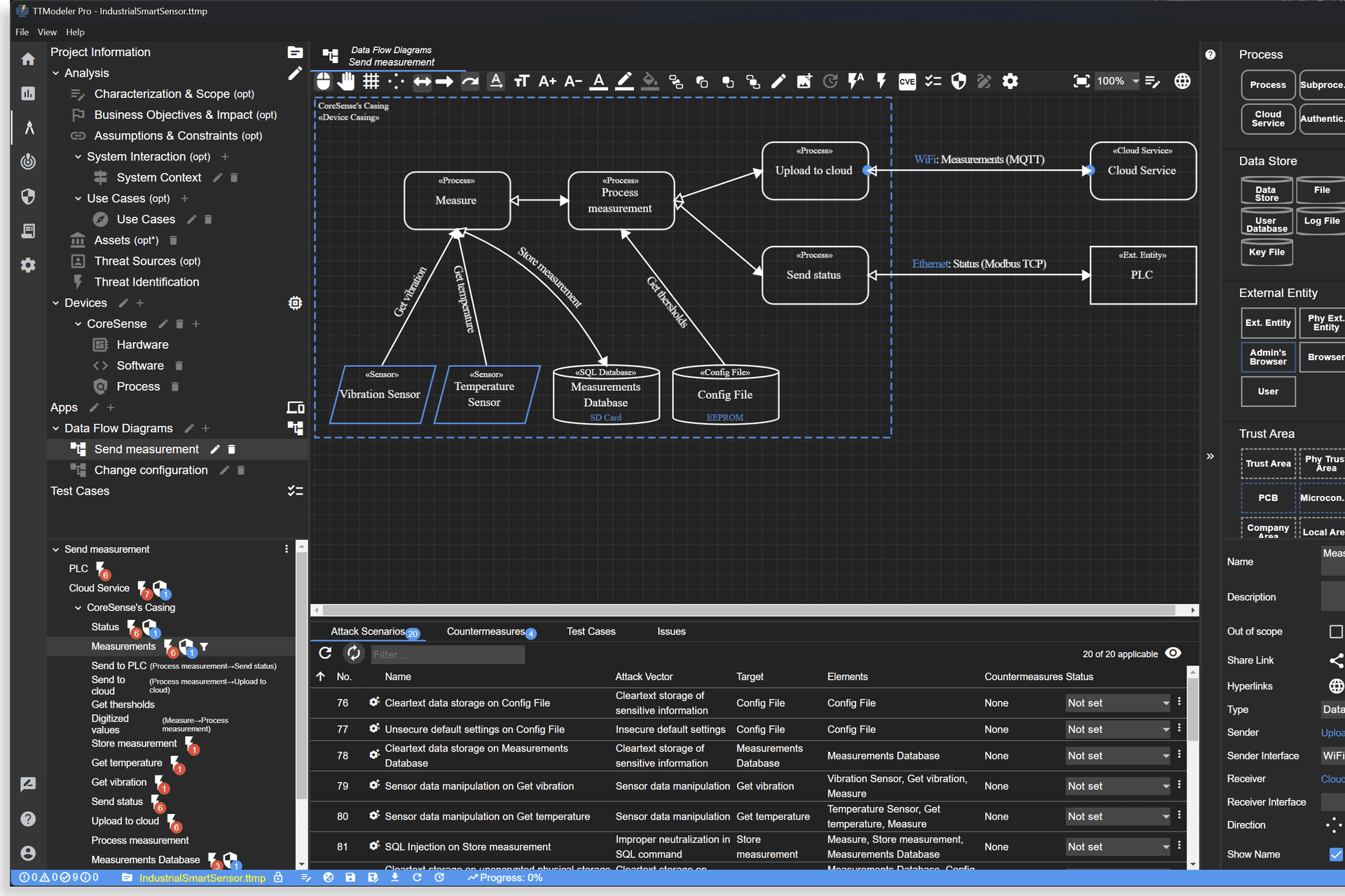Uncheck the Show Name checkbox
Viewport: 1345px width, 896px height.
pos(1335,854)
